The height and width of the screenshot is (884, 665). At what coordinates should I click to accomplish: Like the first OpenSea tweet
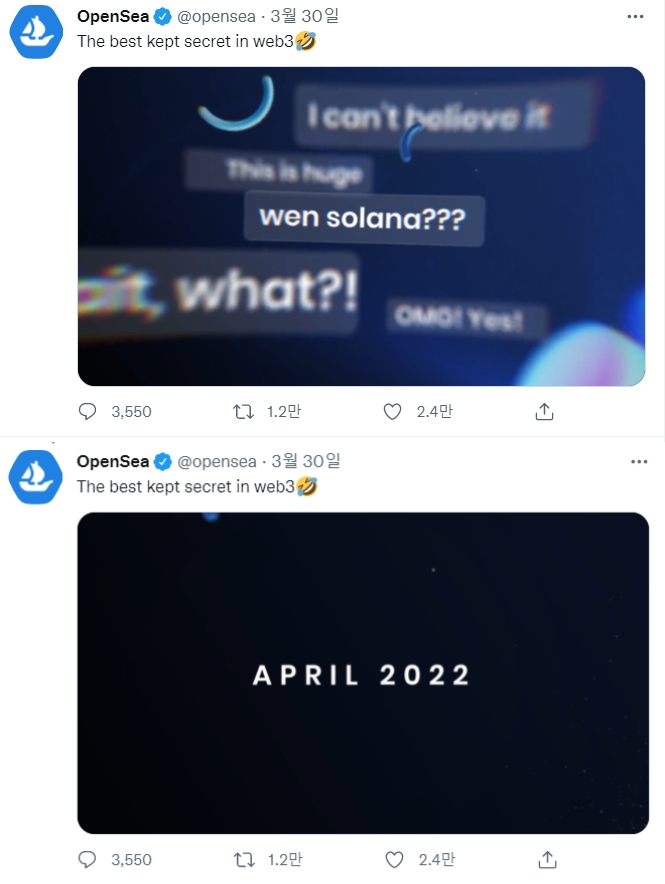(x=393, y=411)
